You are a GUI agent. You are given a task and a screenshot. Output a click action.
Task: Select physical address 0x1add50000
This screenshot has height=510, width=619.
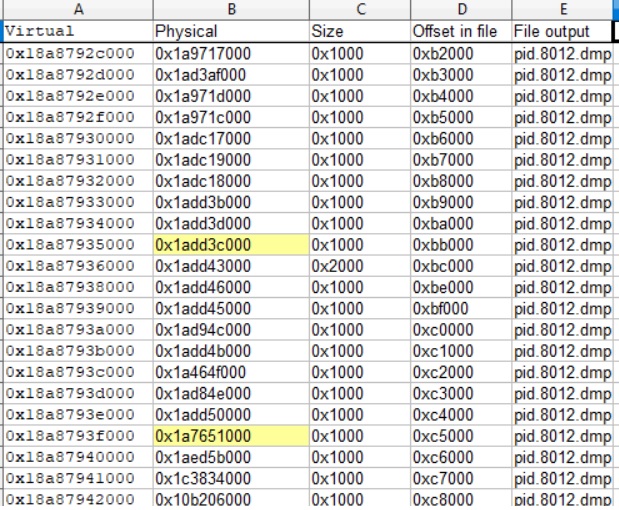pos(231,414)
